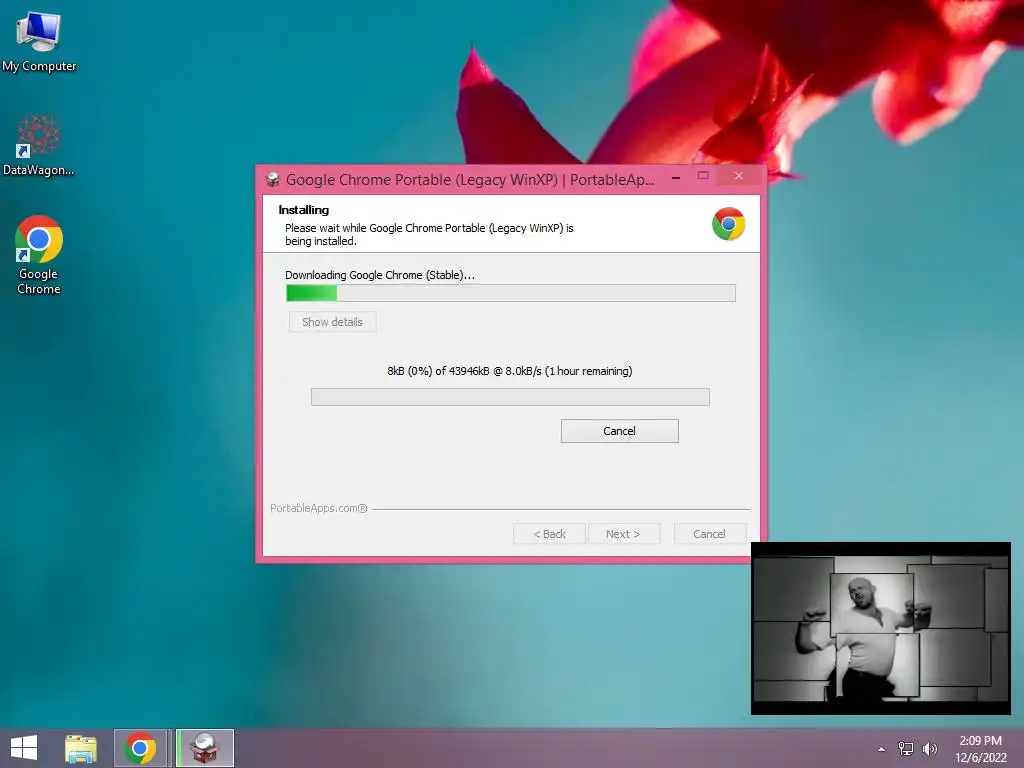The height and width of the screenshot is (768, 1024).
Task: Minimize the installer window
Action: coord(676,177)
